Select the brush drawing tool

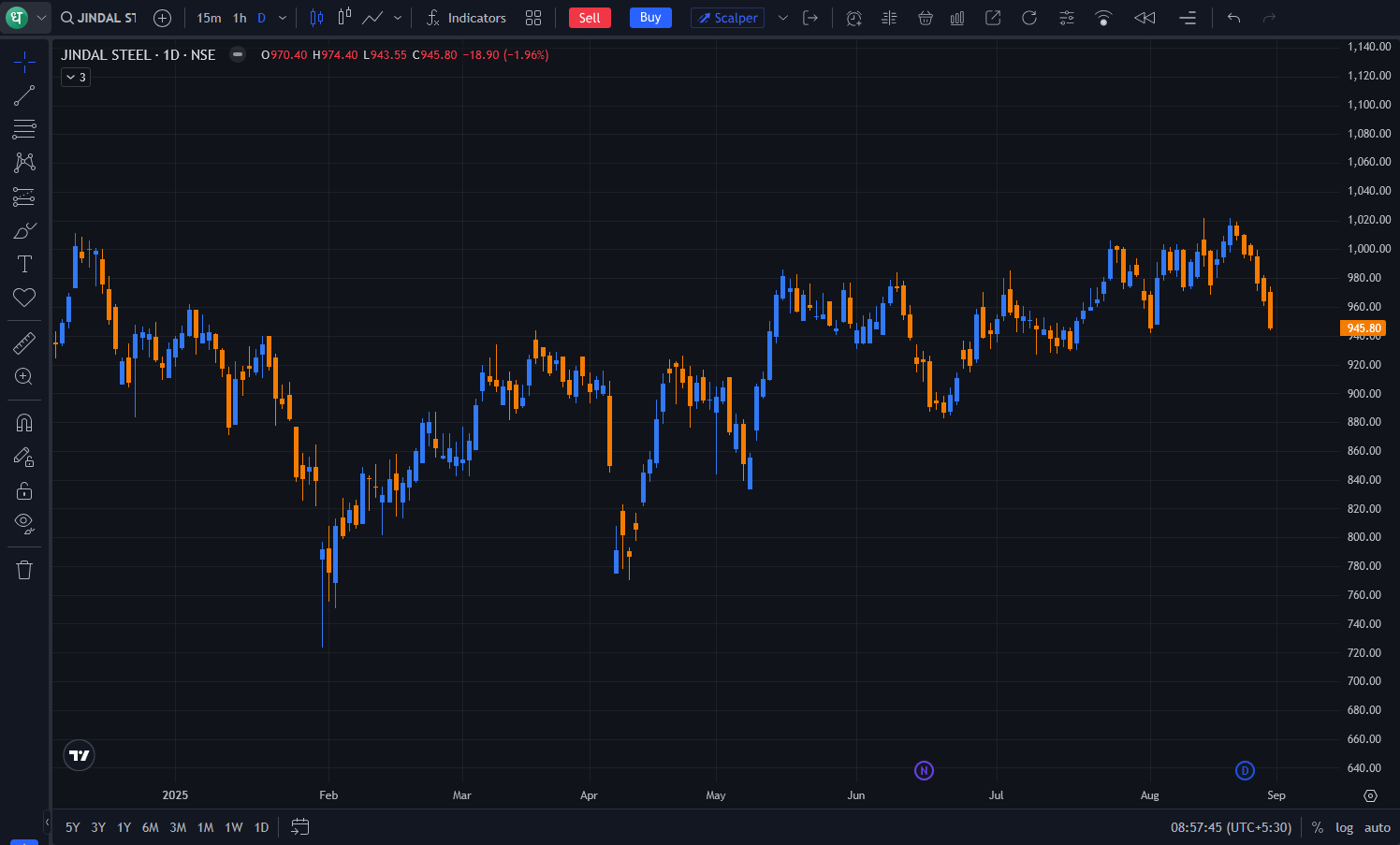[x=24, y=230]
